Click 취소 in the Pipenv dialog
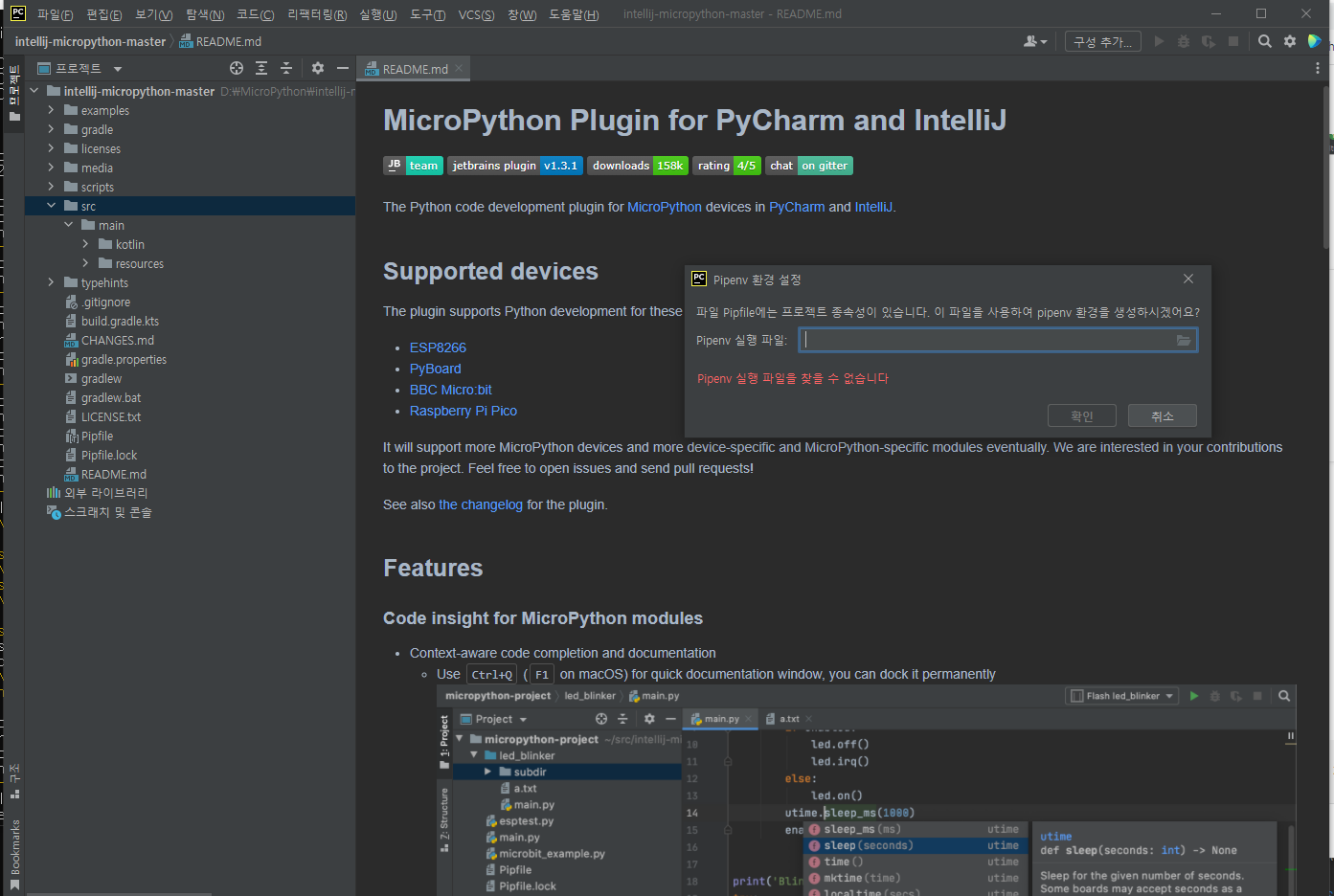 1163,415
